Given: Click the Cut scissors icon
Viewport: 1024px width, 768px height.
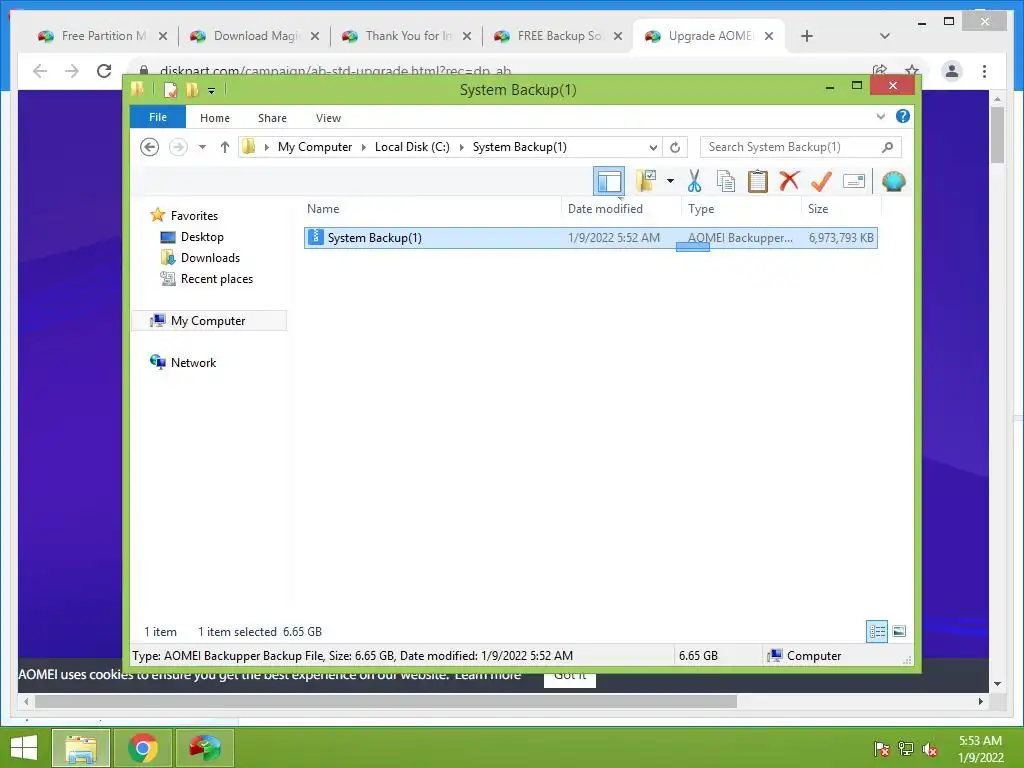Looking at the screenshot, I should (x=694, y=181).
